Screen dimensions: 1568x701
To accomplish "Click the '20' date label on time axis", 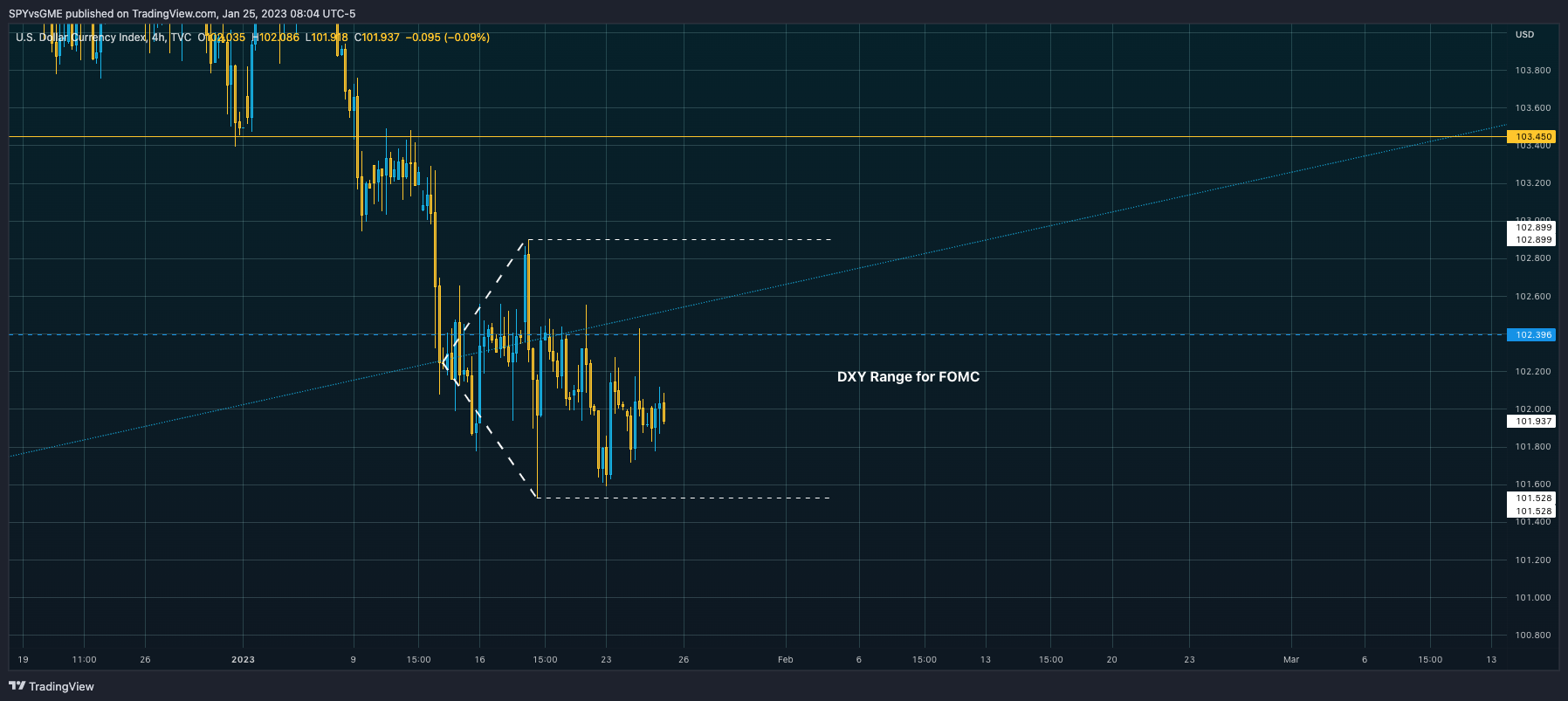I will pos(1111,660).
